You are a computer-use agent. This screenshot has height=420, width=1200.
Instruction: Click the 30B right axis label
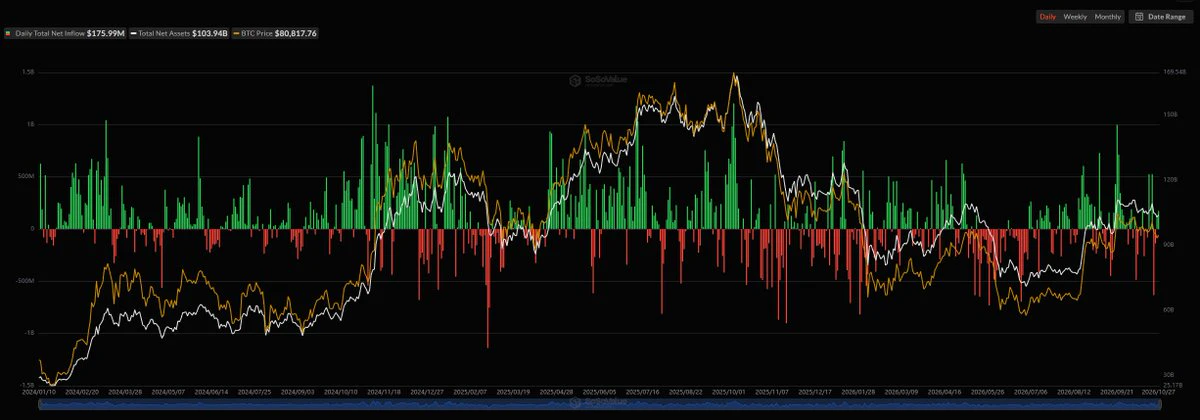tap(1167, 375)
